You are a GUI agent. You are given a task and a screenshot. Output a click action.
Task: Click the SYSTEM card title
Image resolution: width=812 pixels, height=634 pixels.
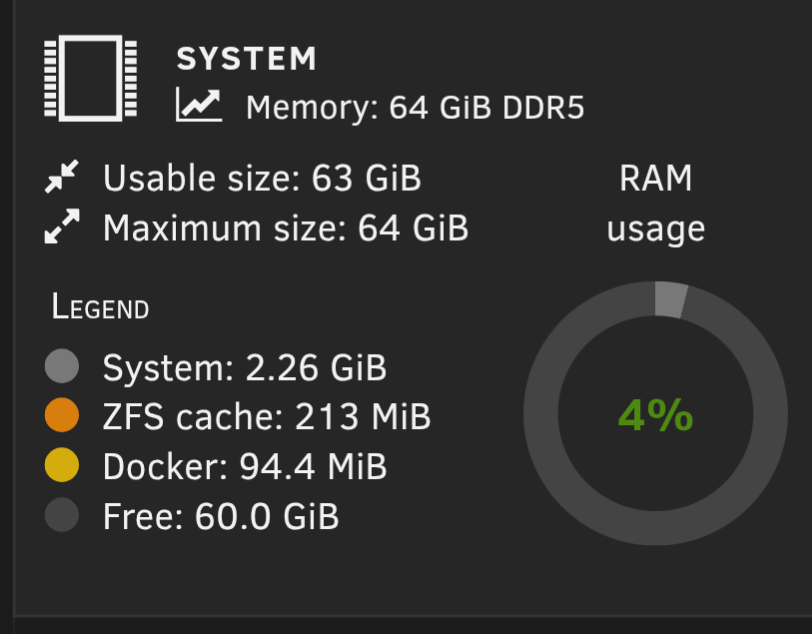click(246, 59)
